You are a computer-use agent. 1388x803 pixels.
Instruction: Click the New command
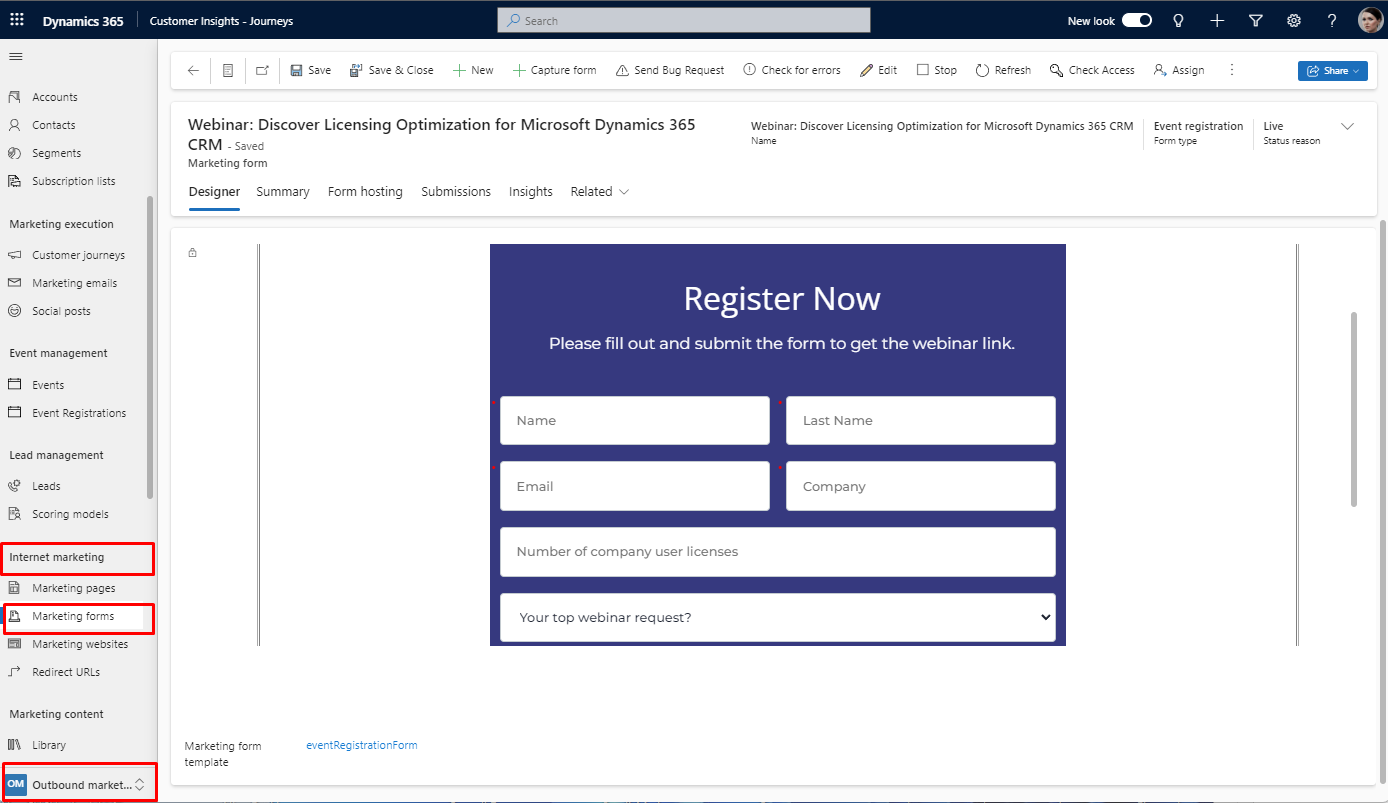[473, 70]
